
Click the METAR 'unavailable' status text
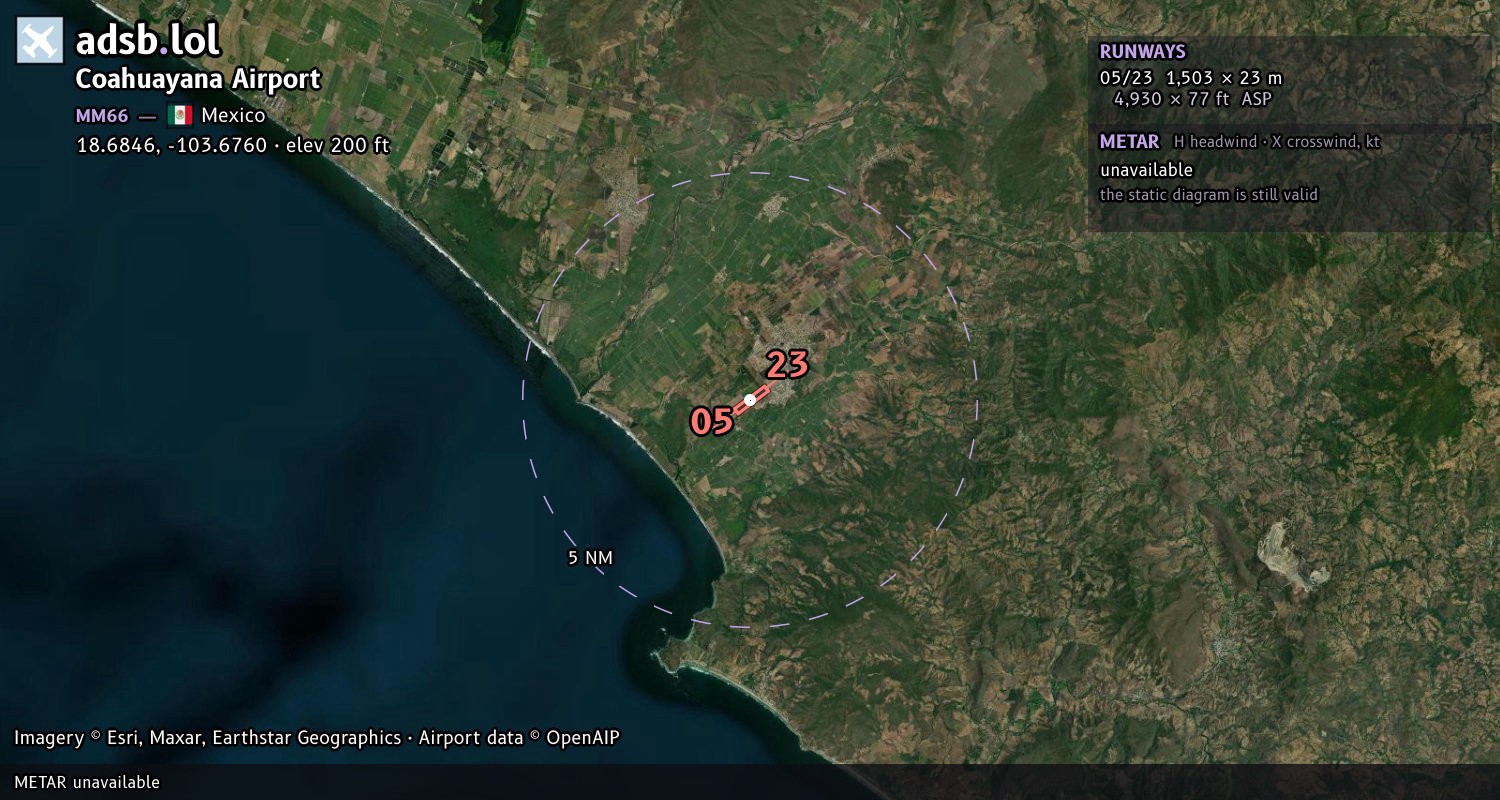[1146, 170]
